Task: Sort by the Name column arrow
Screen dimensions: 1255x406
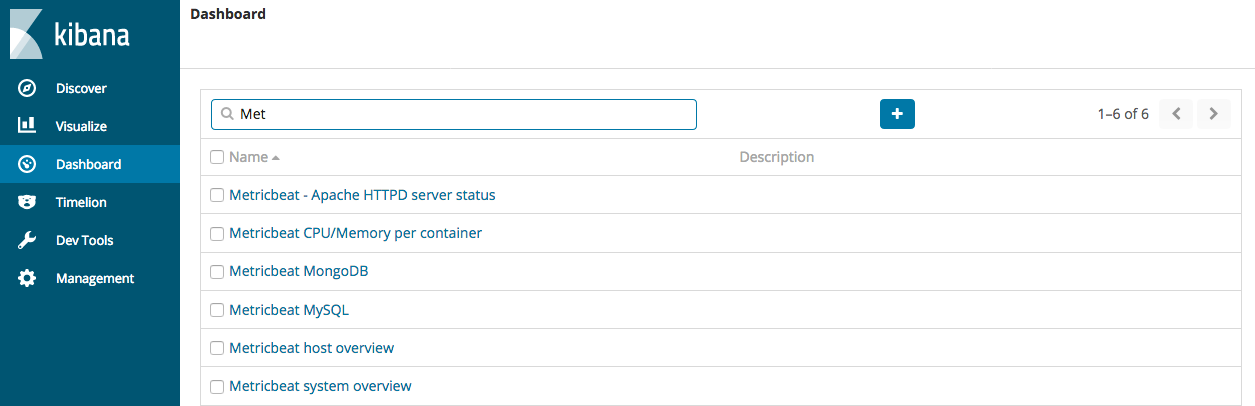Action: tap(275, 158)
